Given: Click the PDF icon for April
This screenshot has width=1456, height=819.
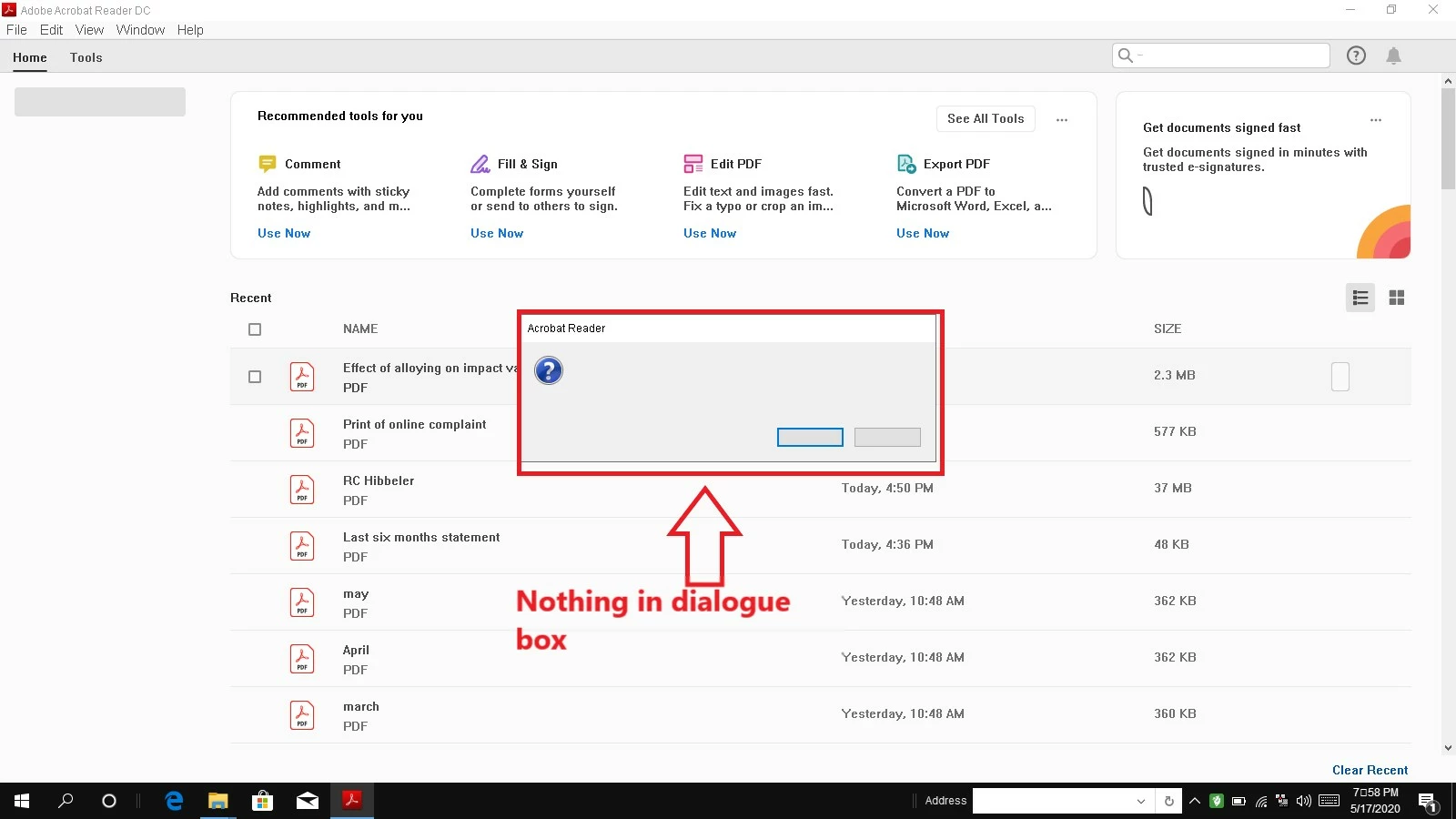Looking at the screenshot, I should coord(302,659).
